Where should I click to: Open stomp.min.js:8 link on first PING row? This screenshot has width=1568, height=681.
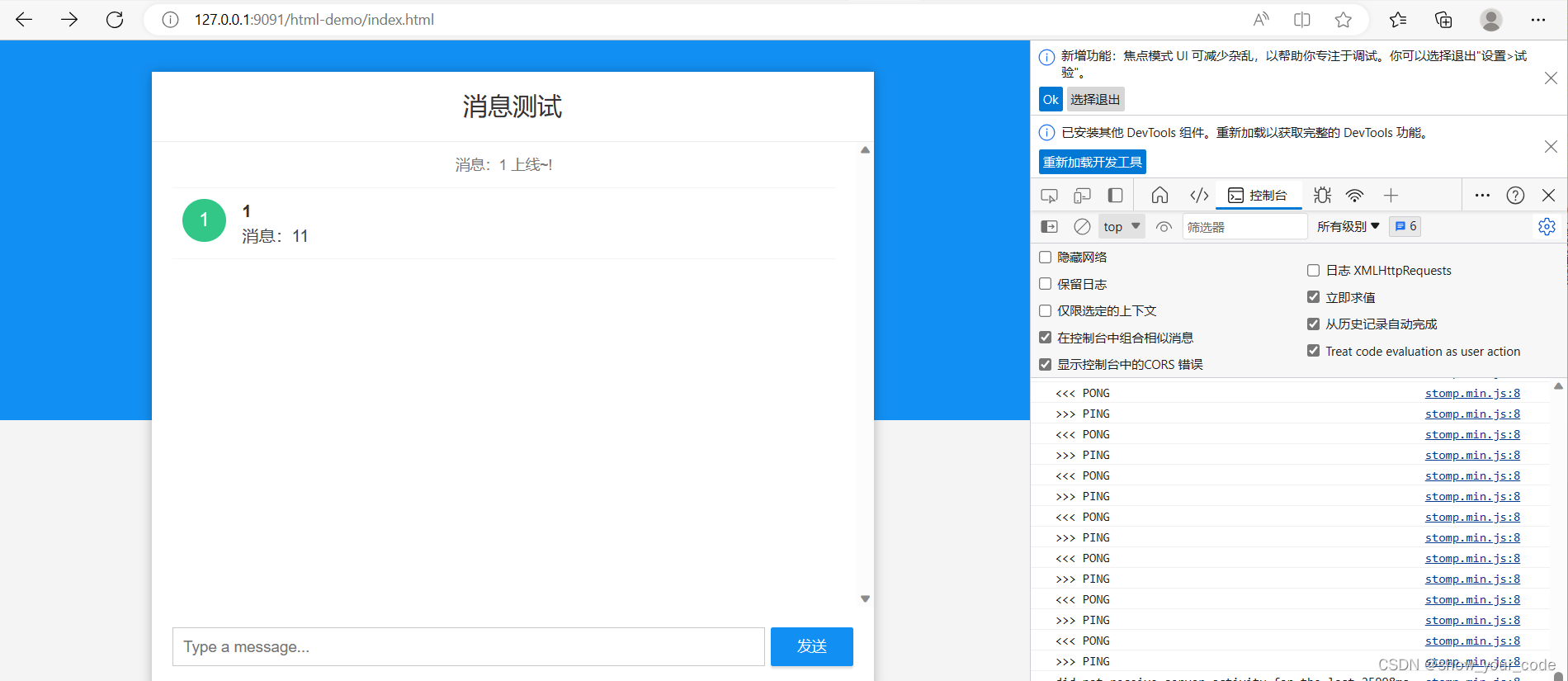coord(1472,414)
